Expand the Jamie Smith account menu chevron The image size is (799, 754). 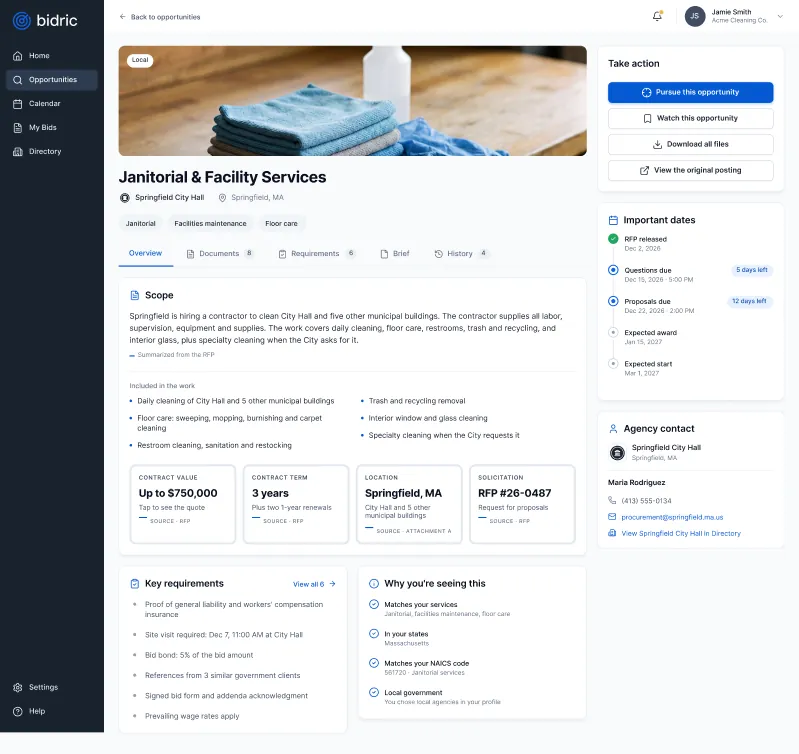click(780, 16)
